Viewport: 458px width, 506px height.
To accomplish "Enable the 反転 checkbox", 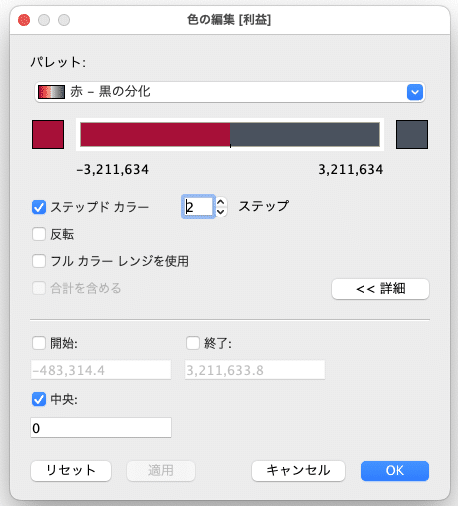I will 39,234.
